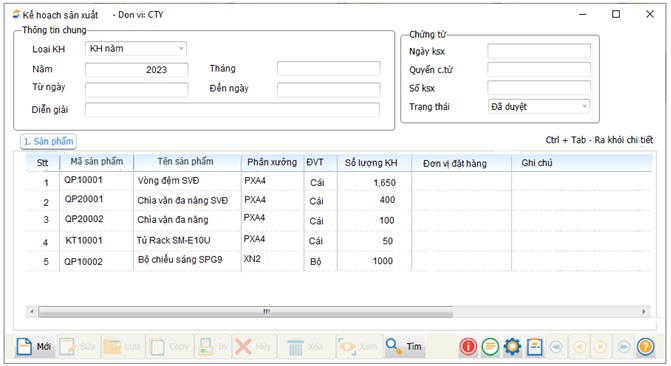Image resolution: width=671 pixels, height=366 pixels.
Task: Click the Stt column header
Action: coord(42,163)
